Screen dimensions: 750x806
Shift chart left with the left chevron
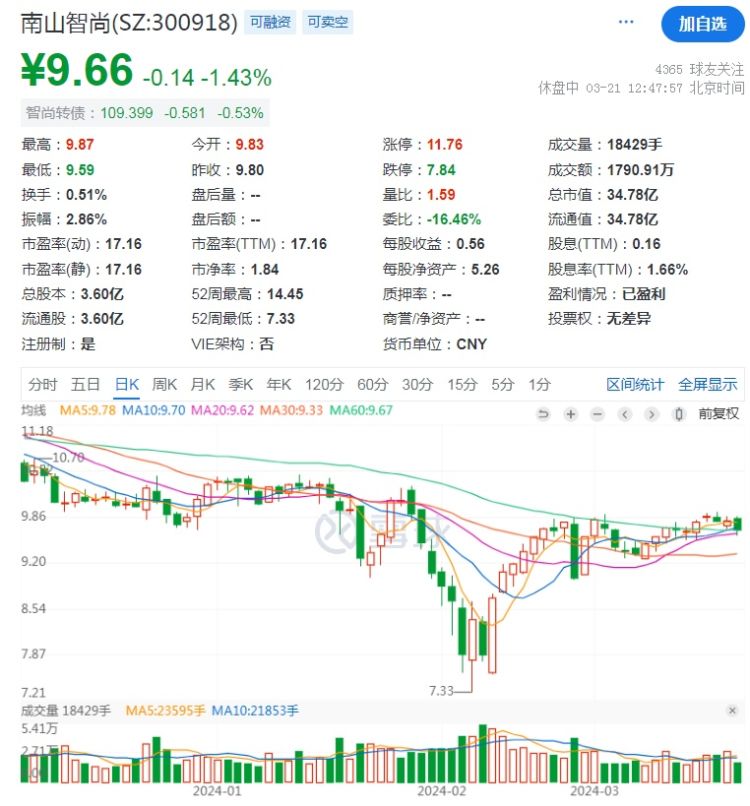(625, 414)
